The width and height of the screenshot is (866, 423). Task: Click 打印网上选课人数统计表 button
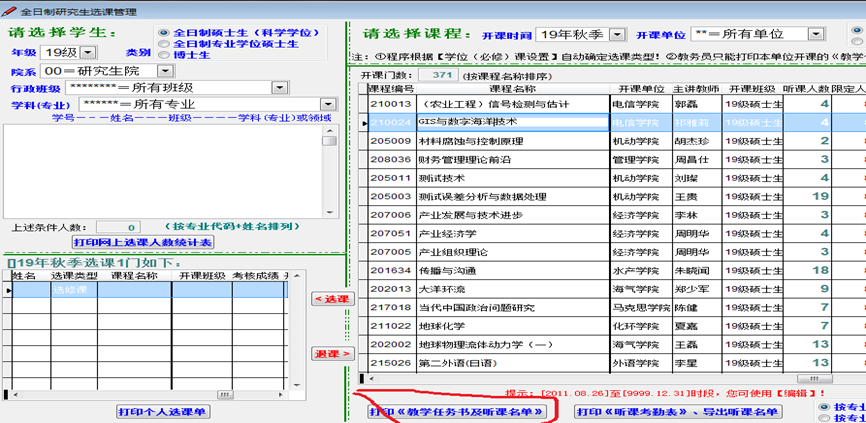(142, 242)
